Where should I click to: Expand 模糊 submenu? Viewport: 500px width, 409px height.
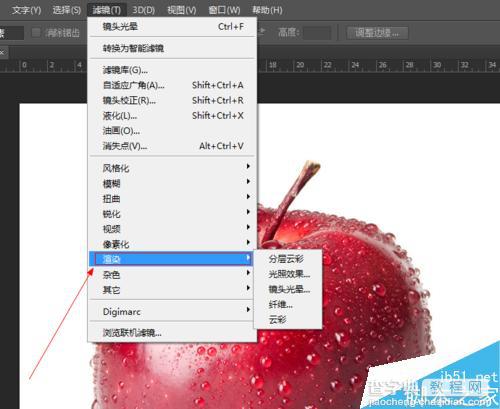pos(173,183)
